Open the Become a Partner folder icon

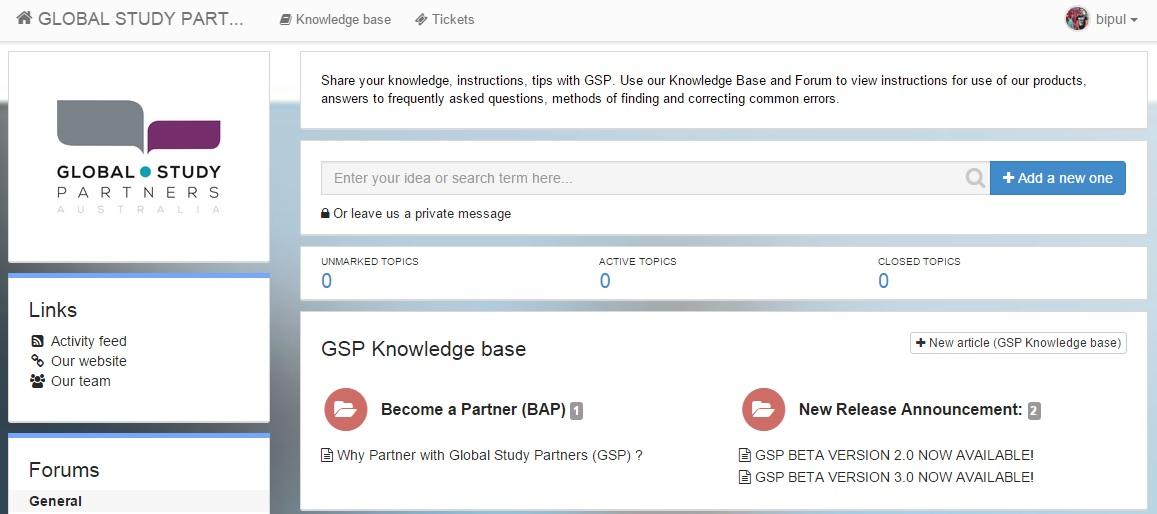(345, 409)
